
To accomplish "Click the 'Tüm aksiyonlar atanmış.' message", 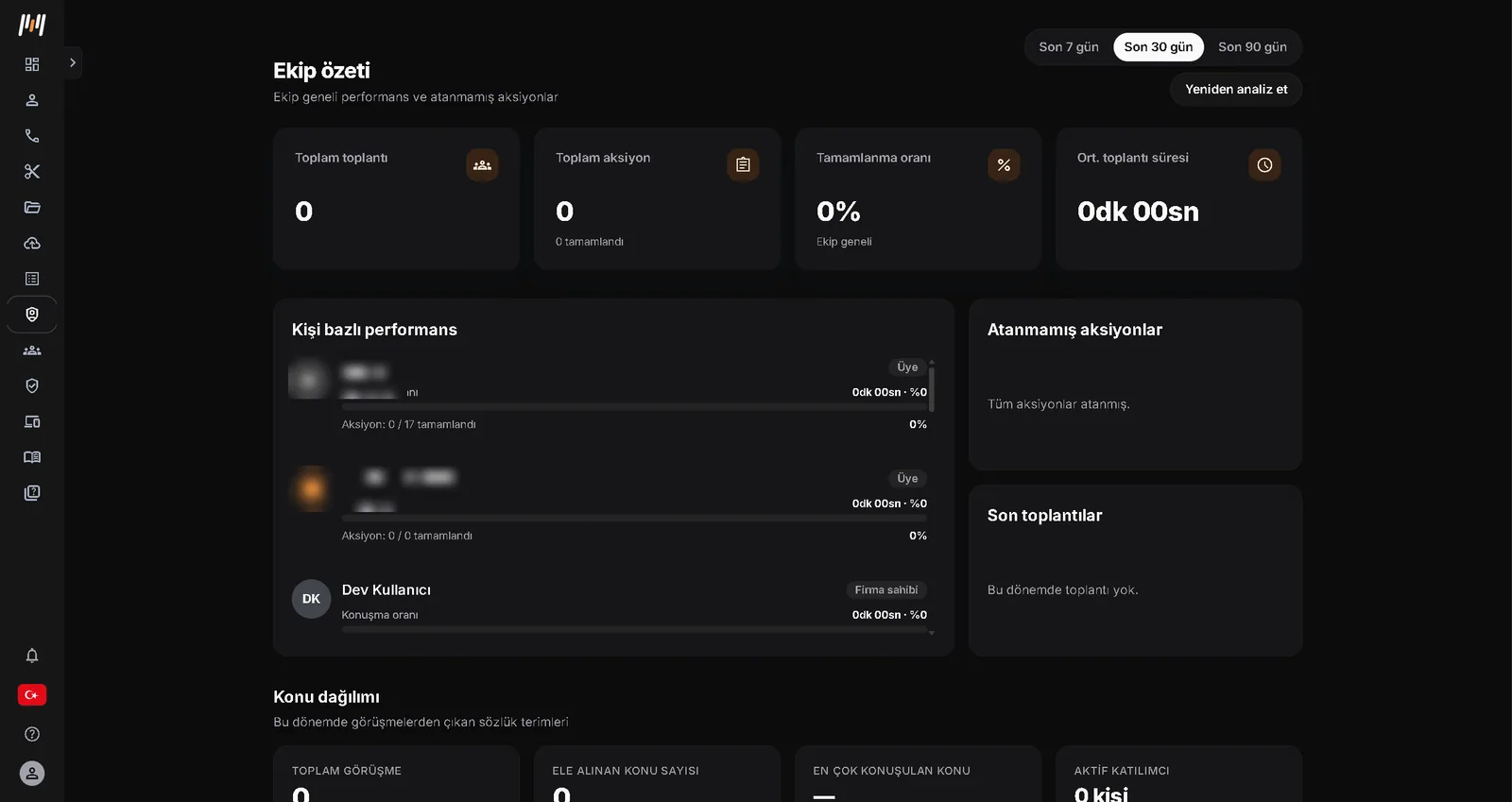I will pos(1058,404).
